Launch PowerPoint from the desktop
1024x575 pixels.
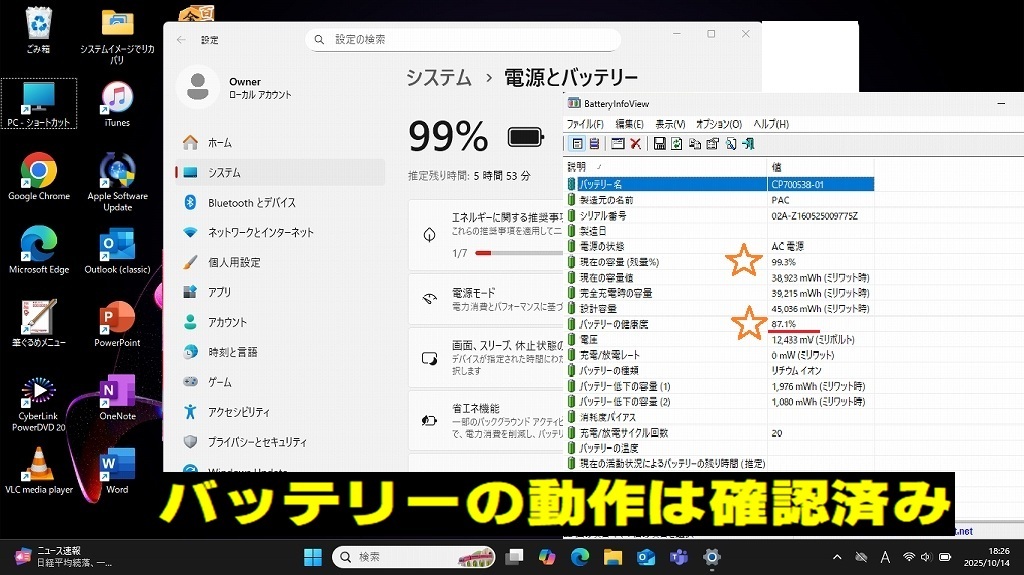(x=118, y=323)
